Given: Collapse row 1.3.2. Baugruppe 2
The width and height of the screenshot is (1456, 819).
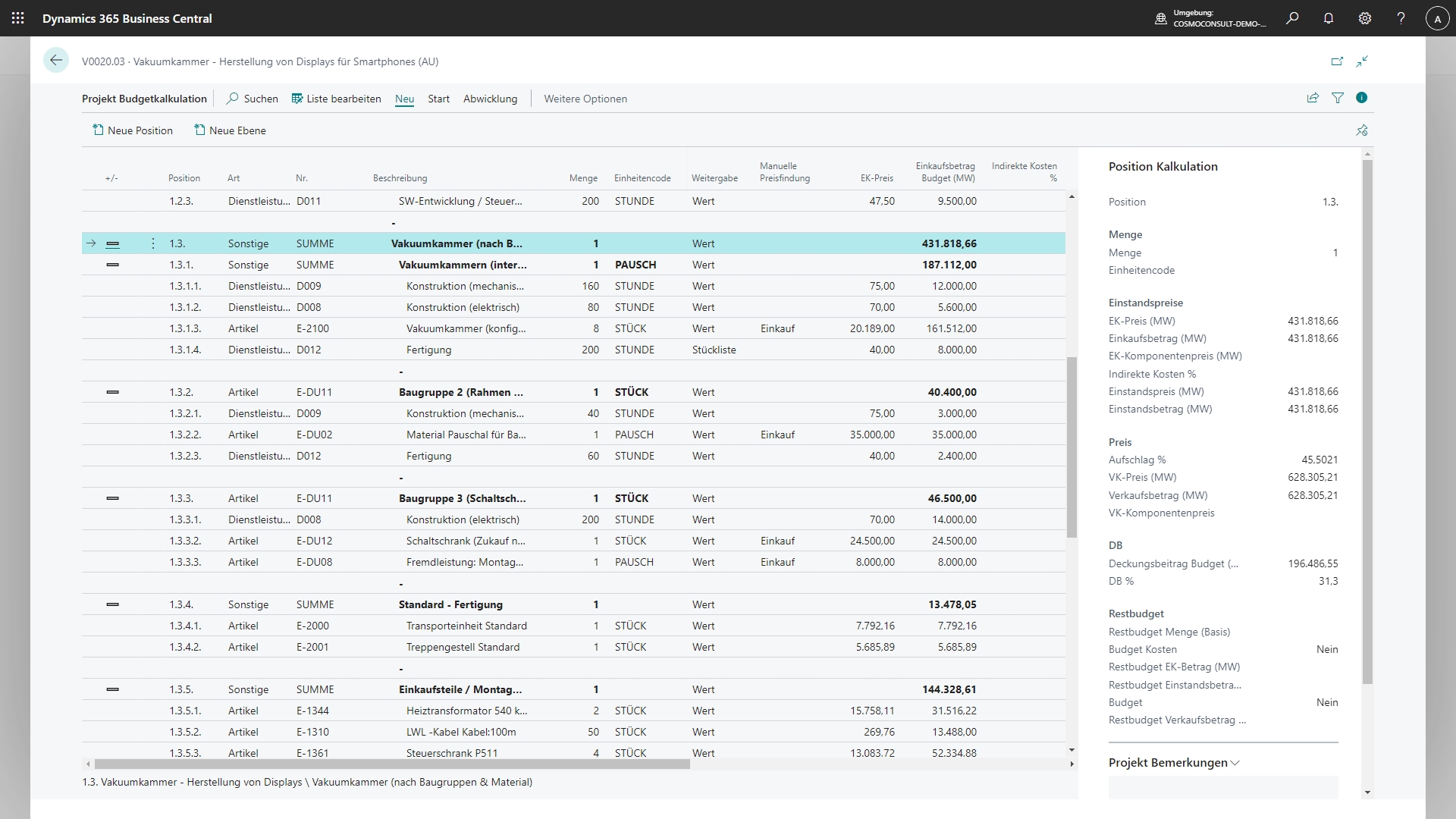Looking at the screenshot, I should coord(113,392).
